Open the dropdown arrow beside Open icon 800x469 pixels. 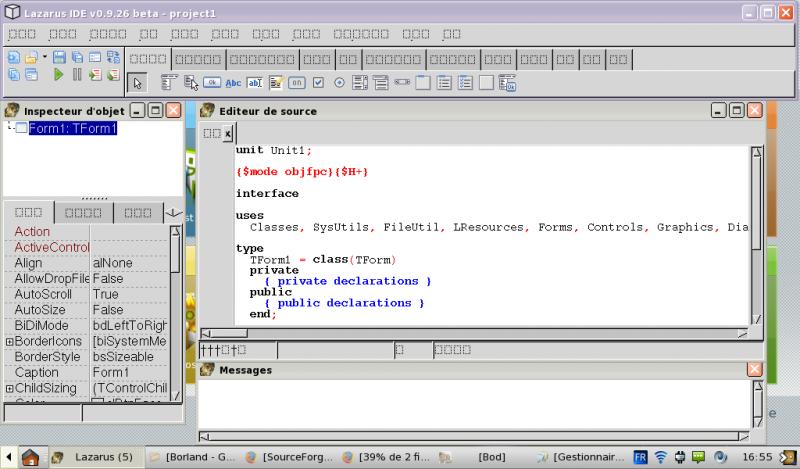click(44, 57)
